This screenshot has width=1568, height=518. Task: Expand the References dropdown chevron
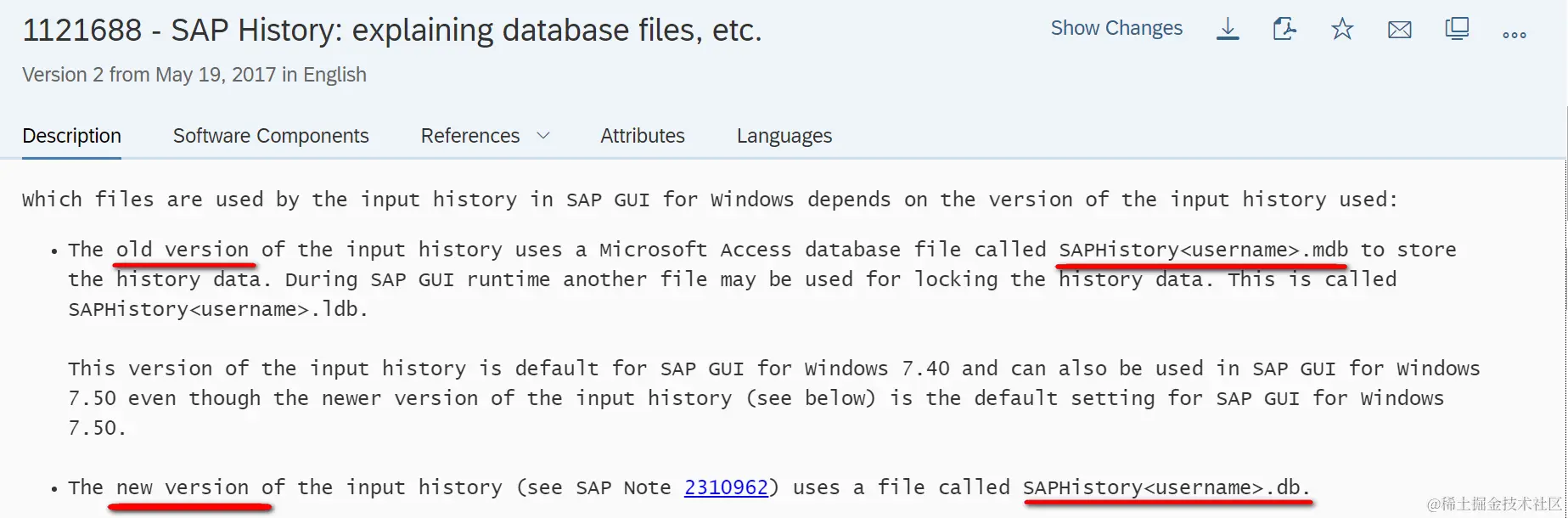544,136
